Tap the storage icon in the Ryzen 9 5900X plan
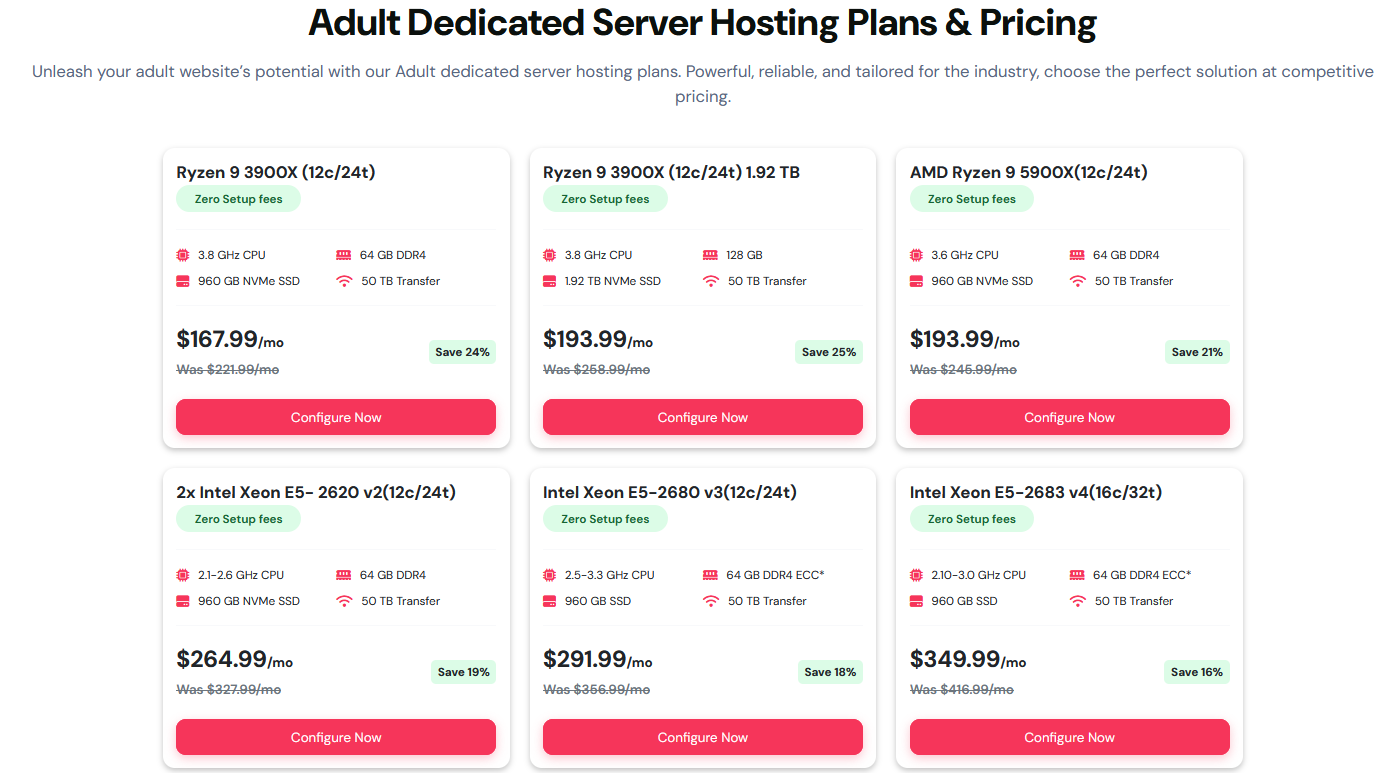 coord(917,281)
